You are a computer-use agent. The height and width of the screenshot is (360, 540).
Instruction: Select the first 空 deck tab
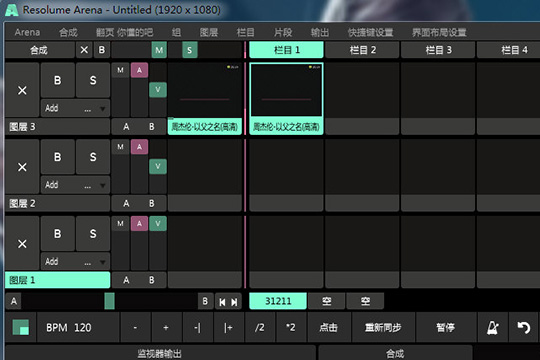coord(326,301)
